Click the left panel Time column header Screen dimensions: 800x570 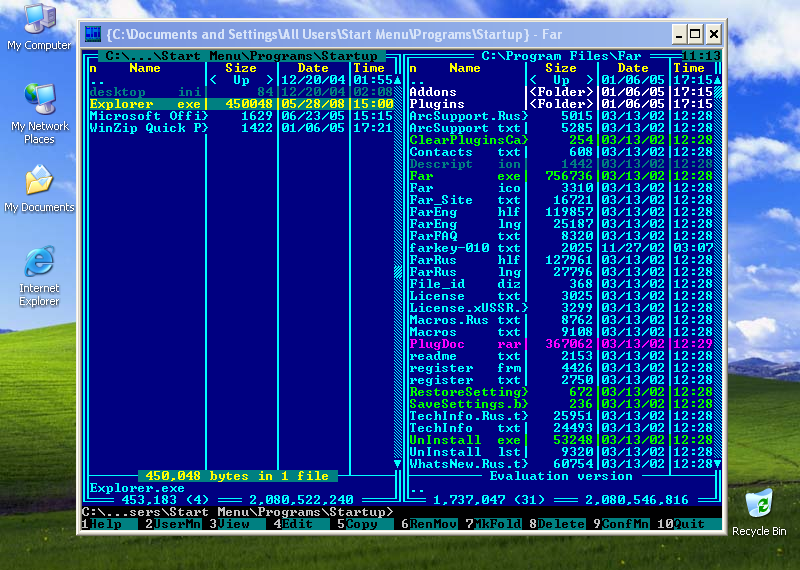click(x=369, y=68)
